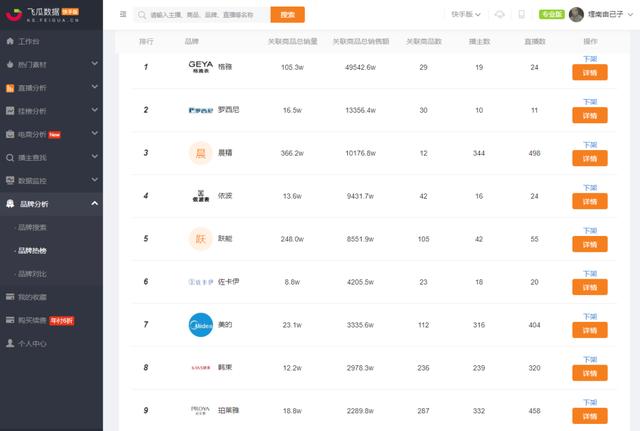Open 品牌搜索 submenu item
This screenshot has width=640, height=431.
[x=32, y=227]
